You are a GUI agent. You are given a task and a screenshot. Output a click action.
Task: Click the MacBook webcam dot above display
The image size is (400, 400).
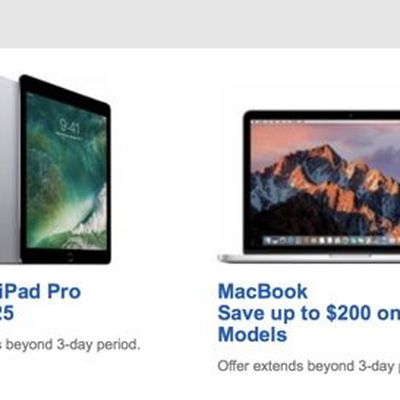click(350, 115)
